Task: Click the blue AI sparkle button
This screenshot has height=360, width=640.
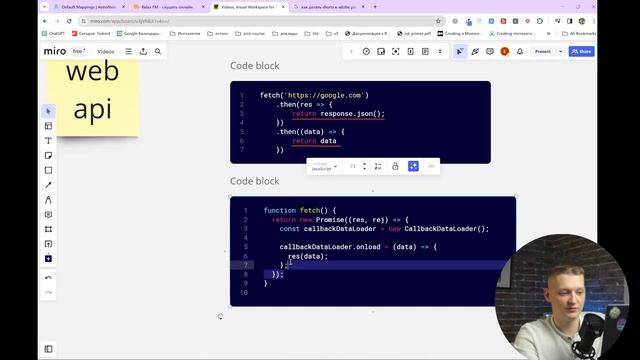Action: (413, 166)
